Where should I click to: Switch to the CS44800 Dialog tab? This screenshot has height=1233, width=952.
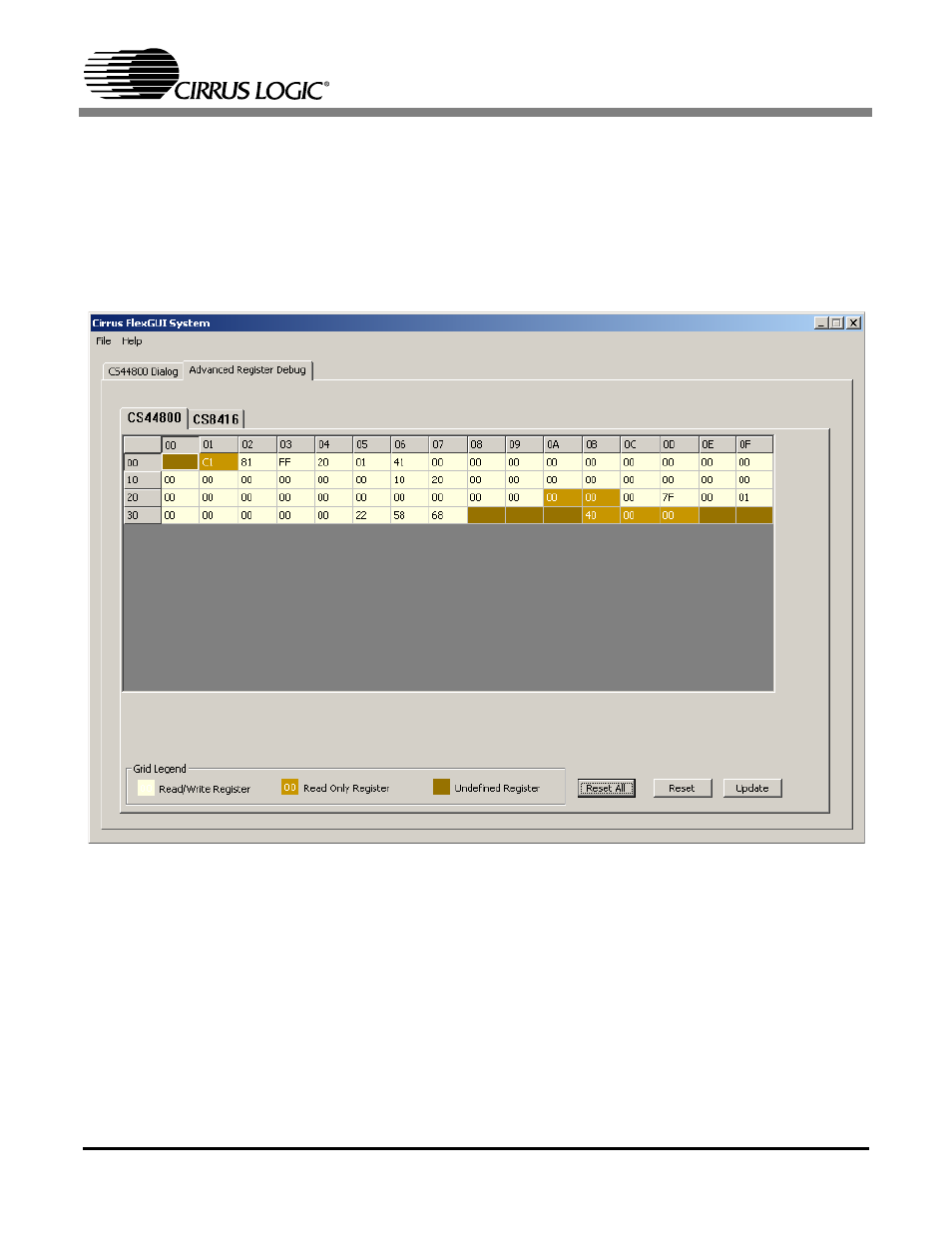pos(143,371)
